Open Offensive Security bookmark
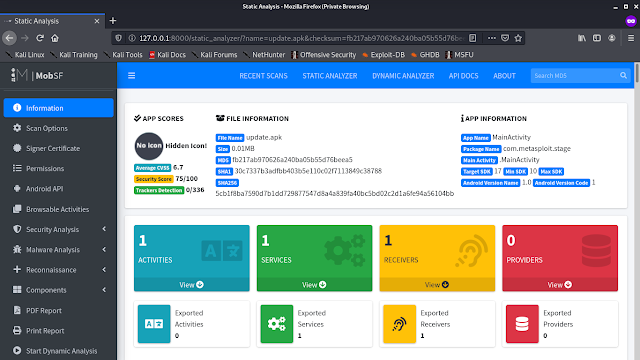 (x=323, y=55)
